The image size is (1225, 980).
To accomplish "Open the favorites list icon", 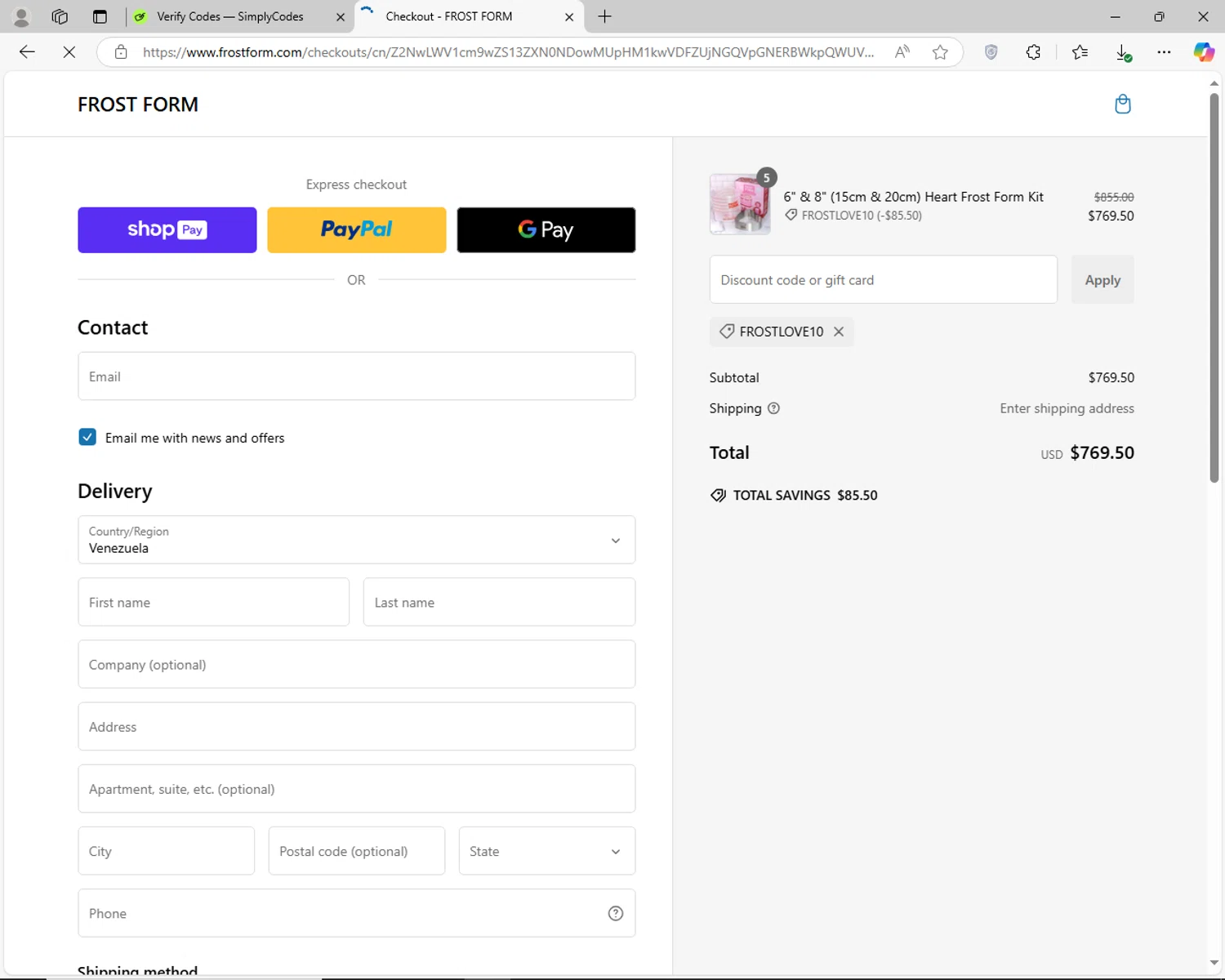I will [x=1080, y=52].
